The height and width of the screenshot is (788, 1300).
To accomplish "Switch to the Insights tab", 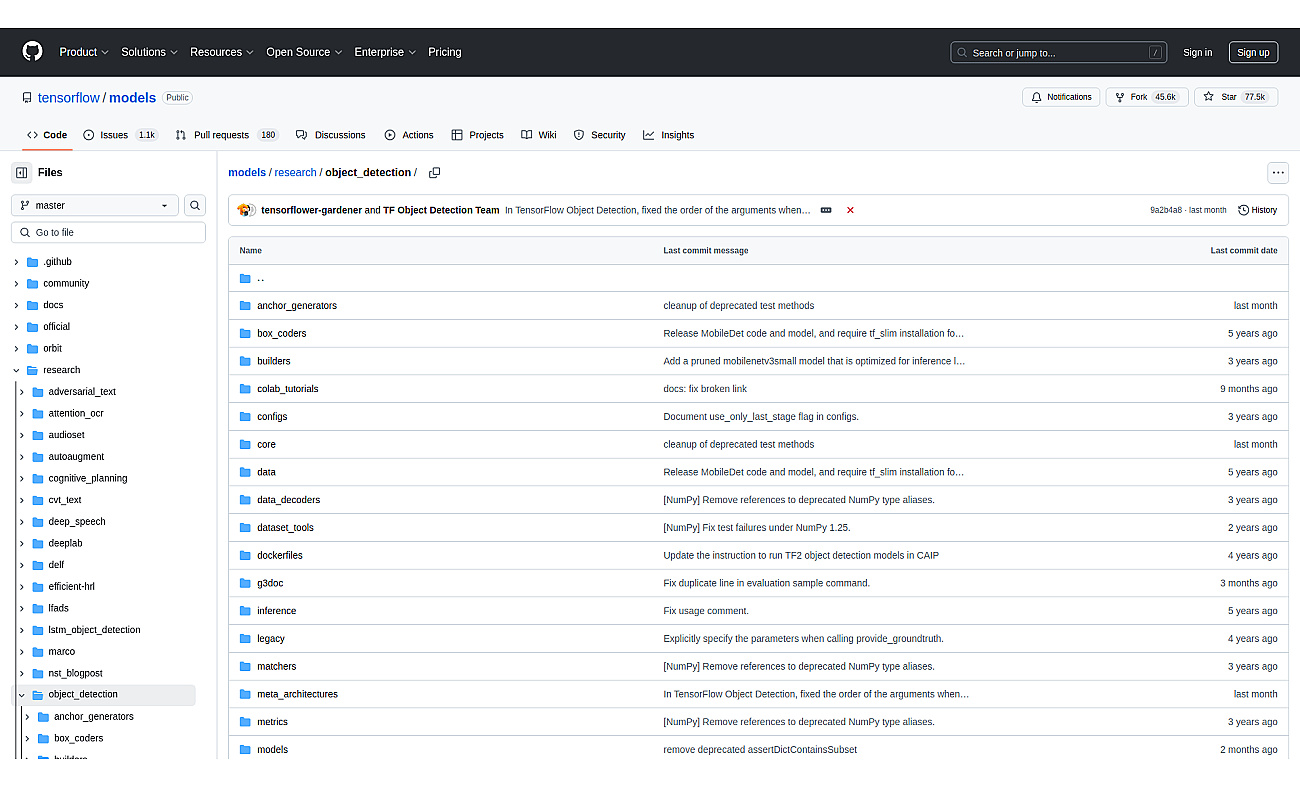I will click(668, 135).
